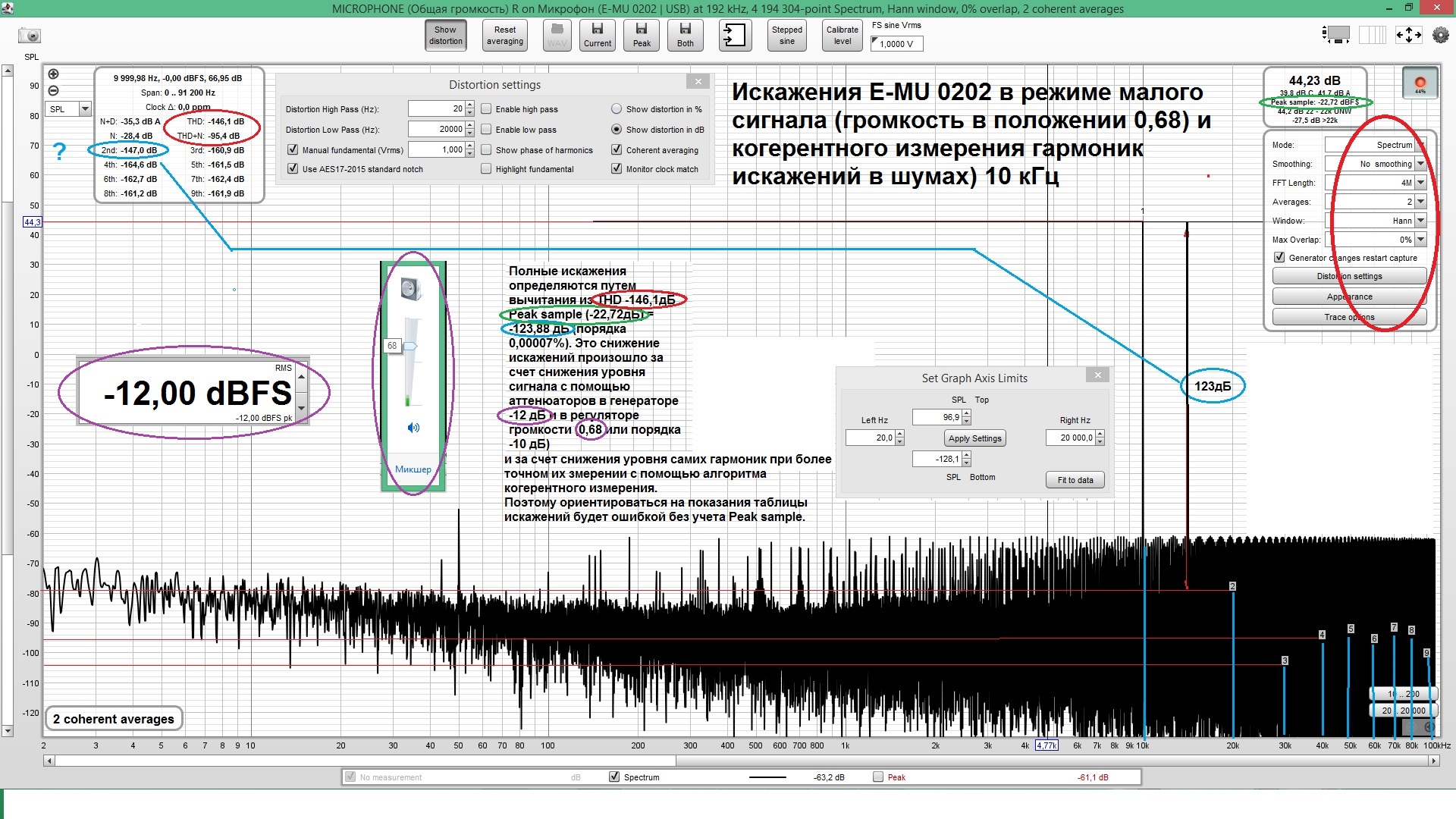This screenshot has width=1456, height=819.
Task: Open the Mode Spectrum dropdown
Action: (1420, 145)
